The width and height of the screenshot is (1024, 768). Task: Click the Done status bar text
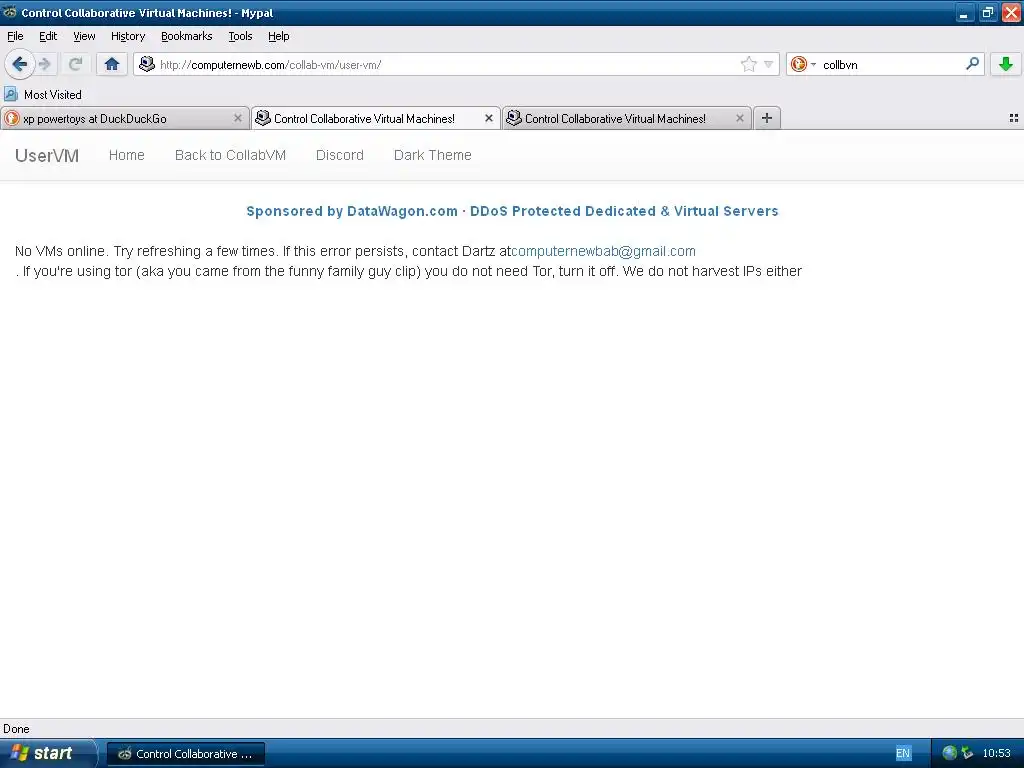(x=16, y=729)
